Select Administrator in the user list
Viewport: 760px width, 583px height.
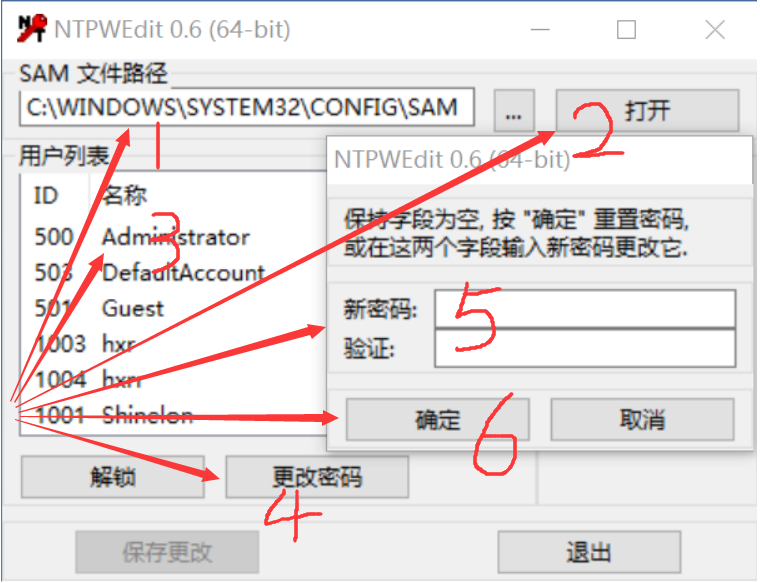(174, 237)
